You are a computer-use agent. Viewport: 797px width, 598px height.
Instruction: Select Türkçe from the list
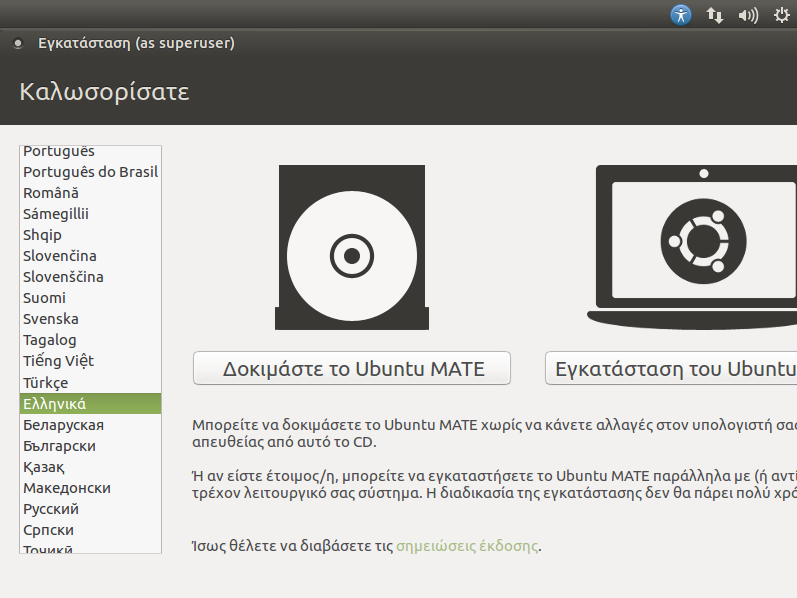click(46, 383)
